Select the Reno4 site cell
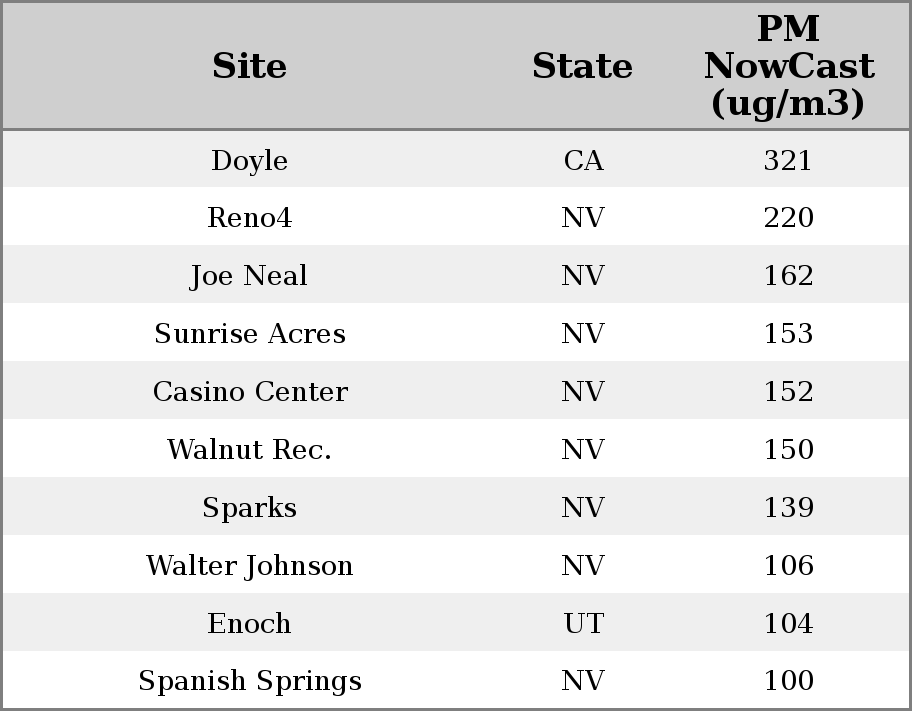 (249, 218)
